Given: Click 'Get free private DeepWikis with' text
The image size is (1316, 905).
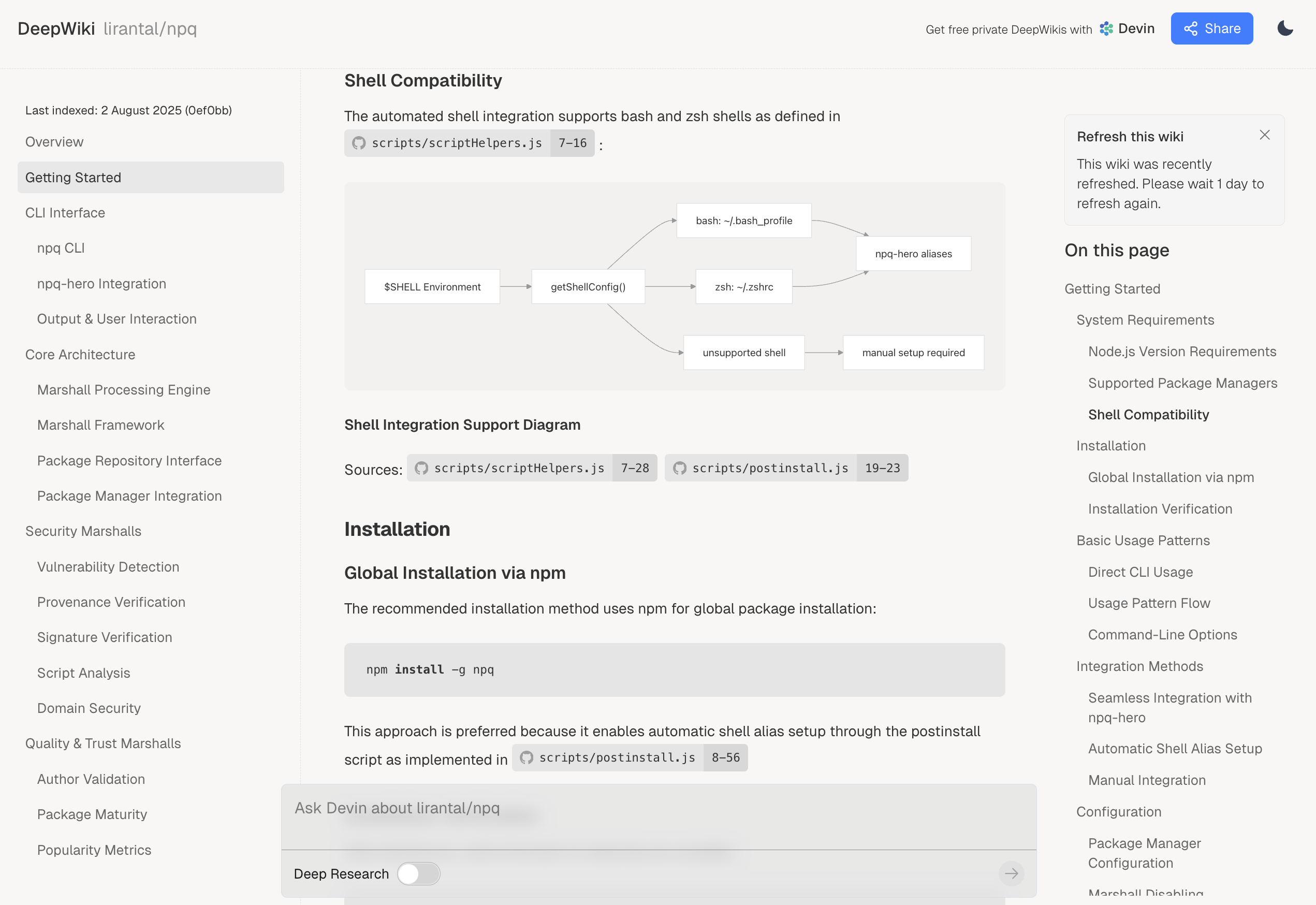Looking at the screenshot, I should tap(1008, 30).
